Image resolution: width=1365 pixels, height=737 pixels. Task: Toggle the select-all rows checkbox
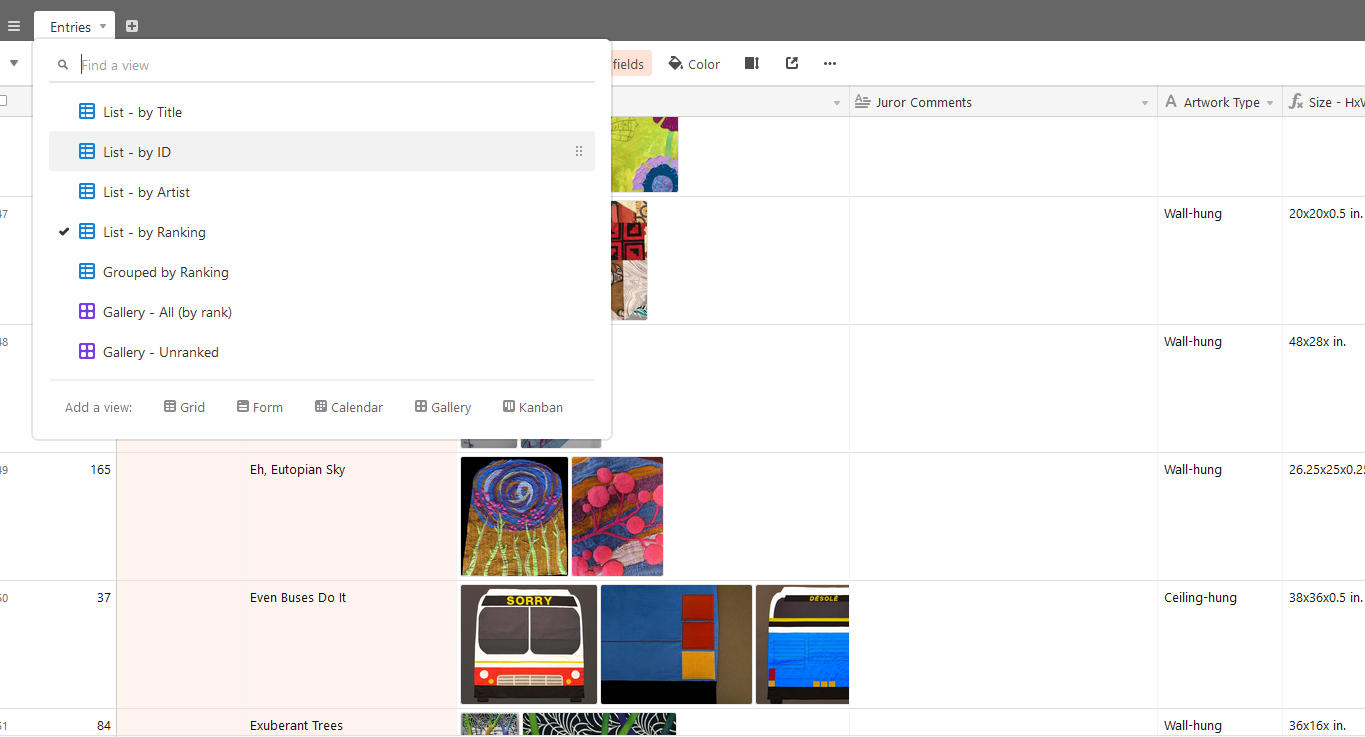pos(3,101)
